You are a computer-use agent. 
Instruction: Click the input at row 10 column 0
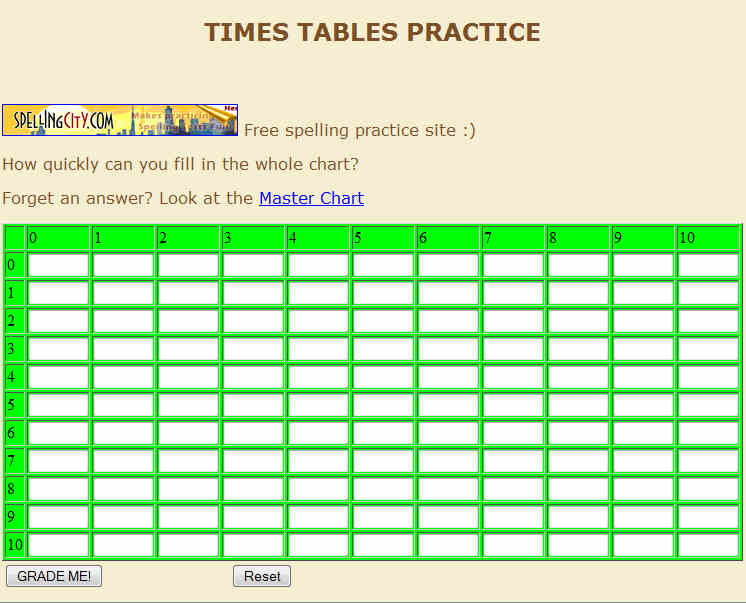coord(58,545)
